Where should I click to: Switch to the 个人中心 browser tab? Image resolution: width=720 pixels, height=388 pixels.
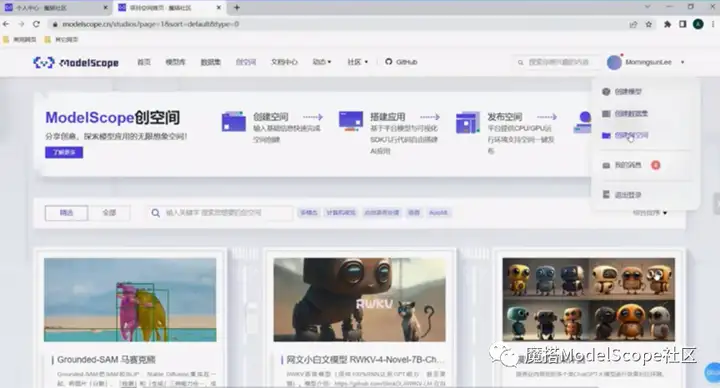[x=55, y=8]
